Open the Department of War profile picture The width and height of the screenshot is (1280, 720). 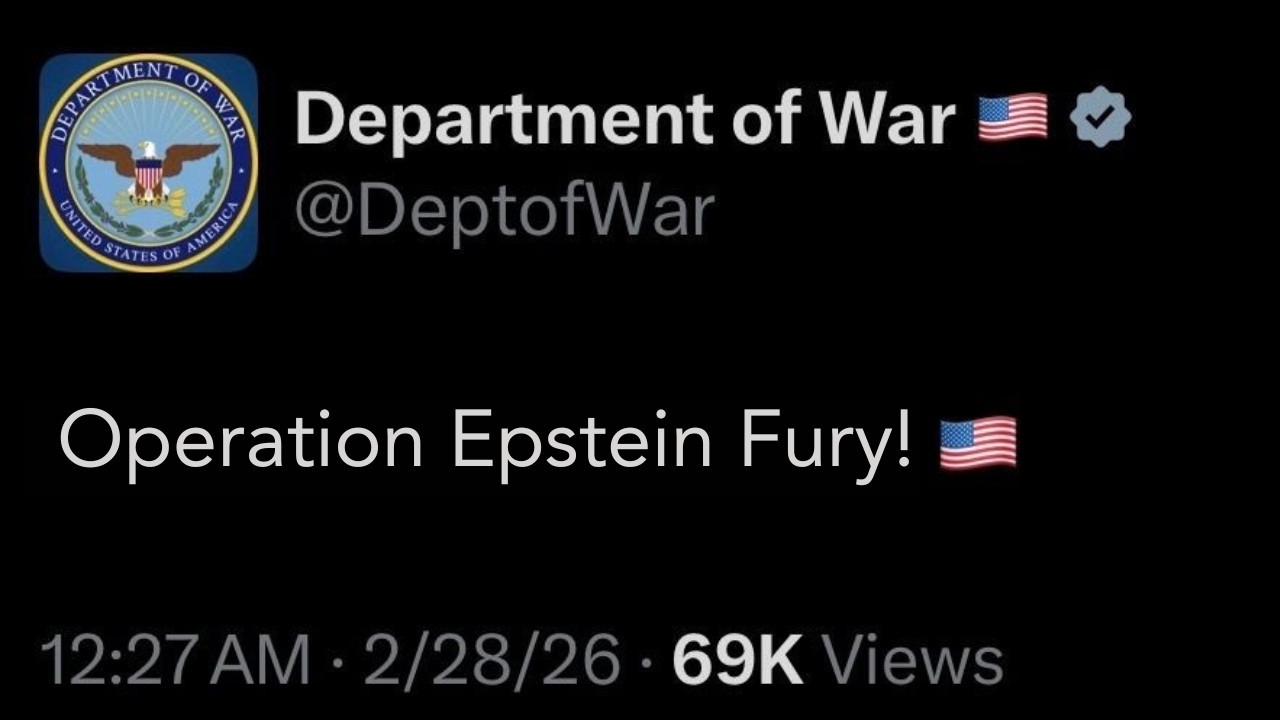(x=149, y=163)
